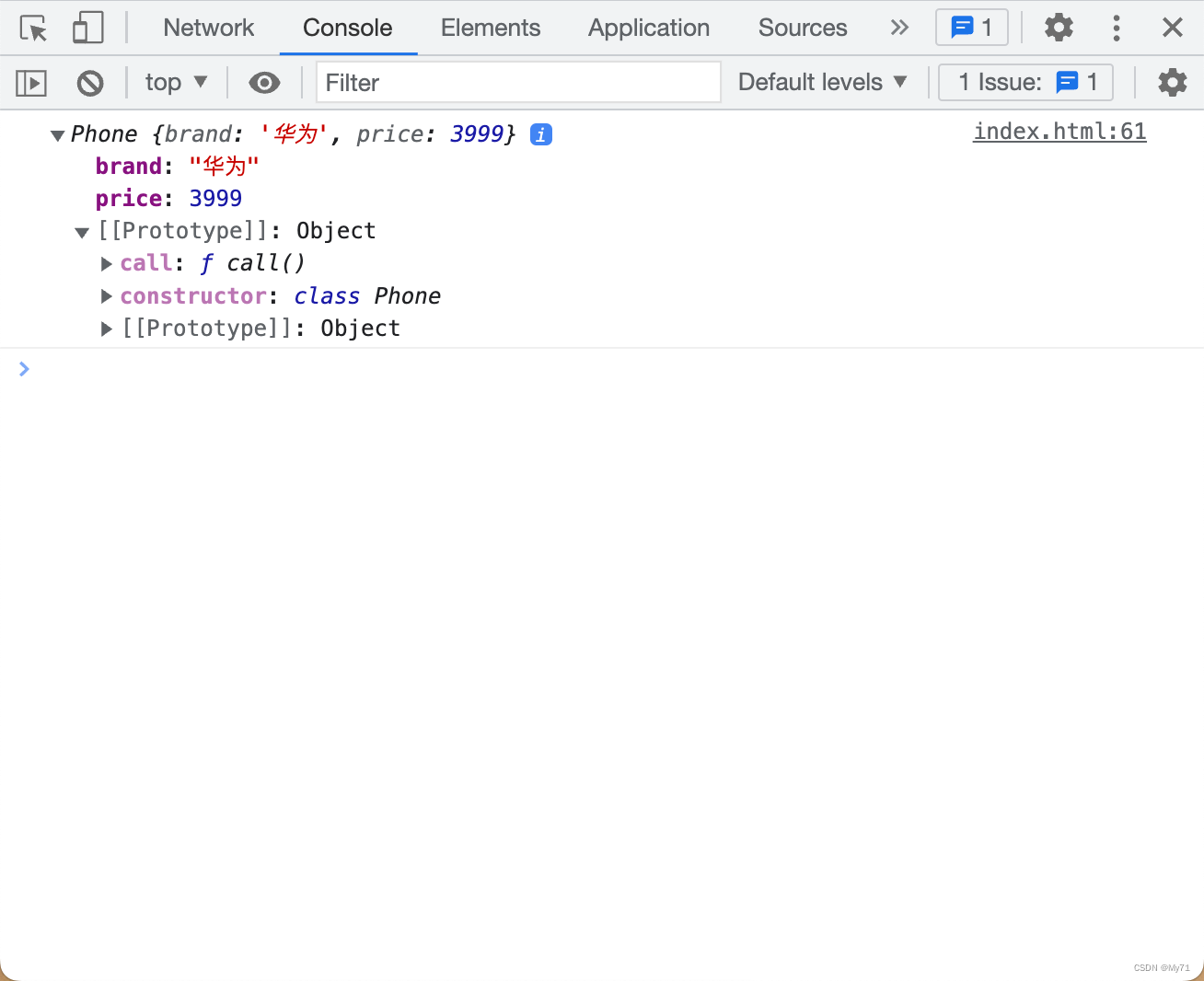Click the eye icon for live expressions
This screenshot has width=1204, height=981.
pos(264,83)
